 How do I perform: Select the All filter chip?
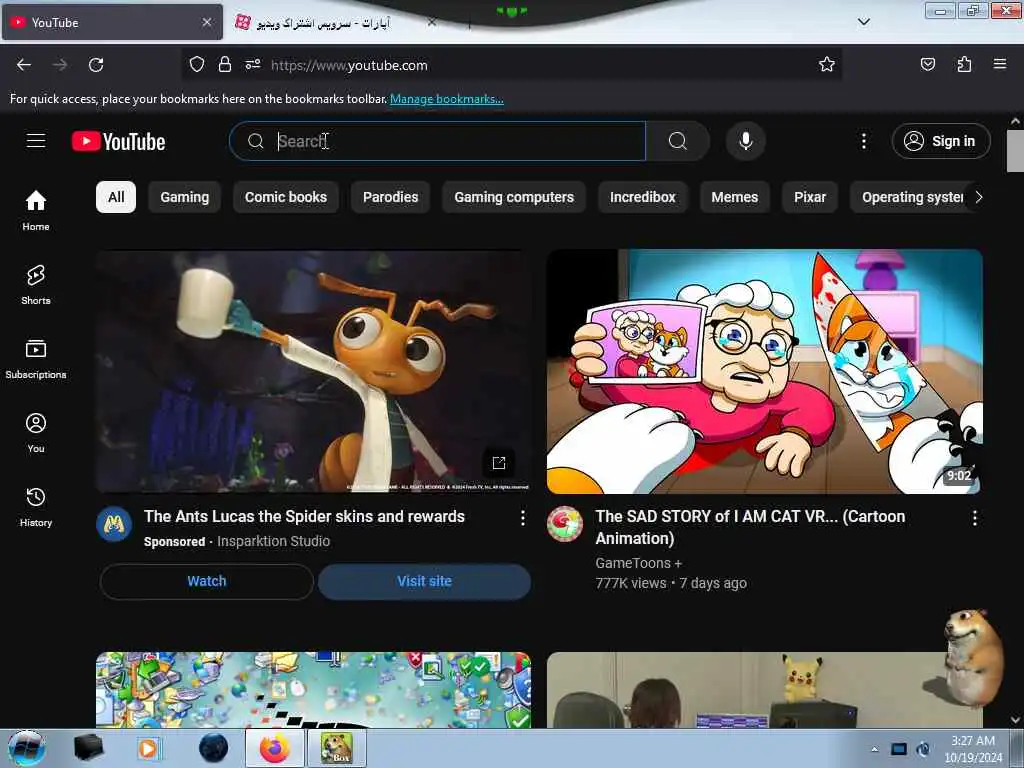pyautogui.click(x=116, y=197)
